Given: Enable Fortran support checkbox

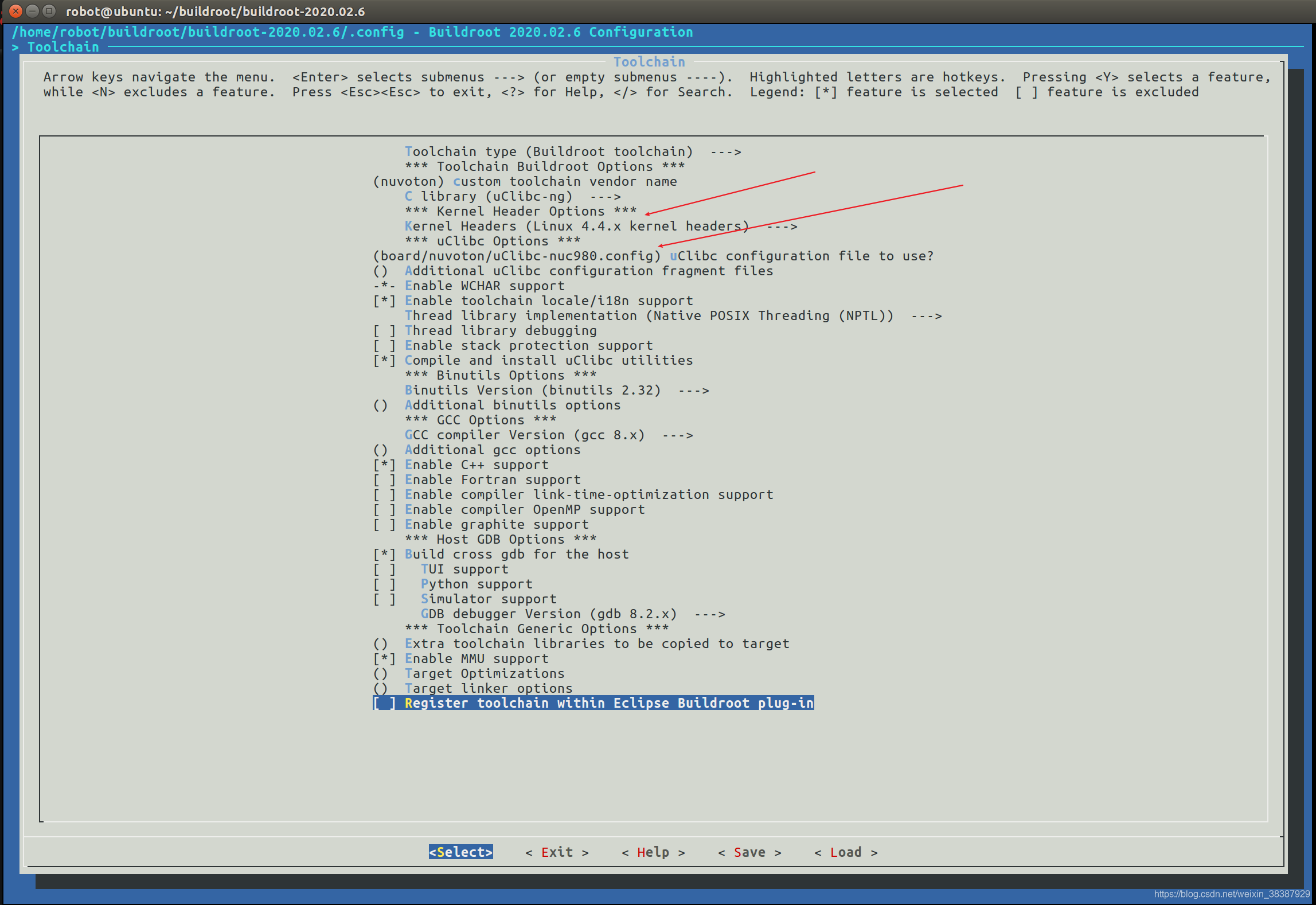Looking at the screenshot, I should click(477, 479).
